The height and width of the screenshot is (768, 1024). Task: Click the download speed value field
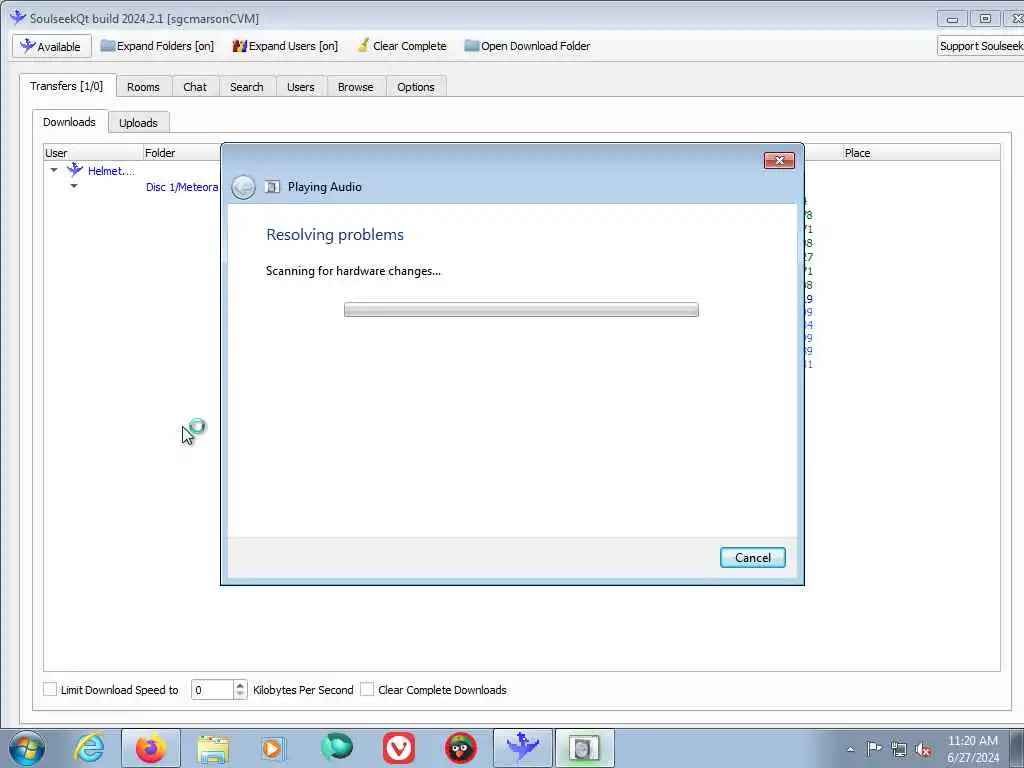coord(212,690)
